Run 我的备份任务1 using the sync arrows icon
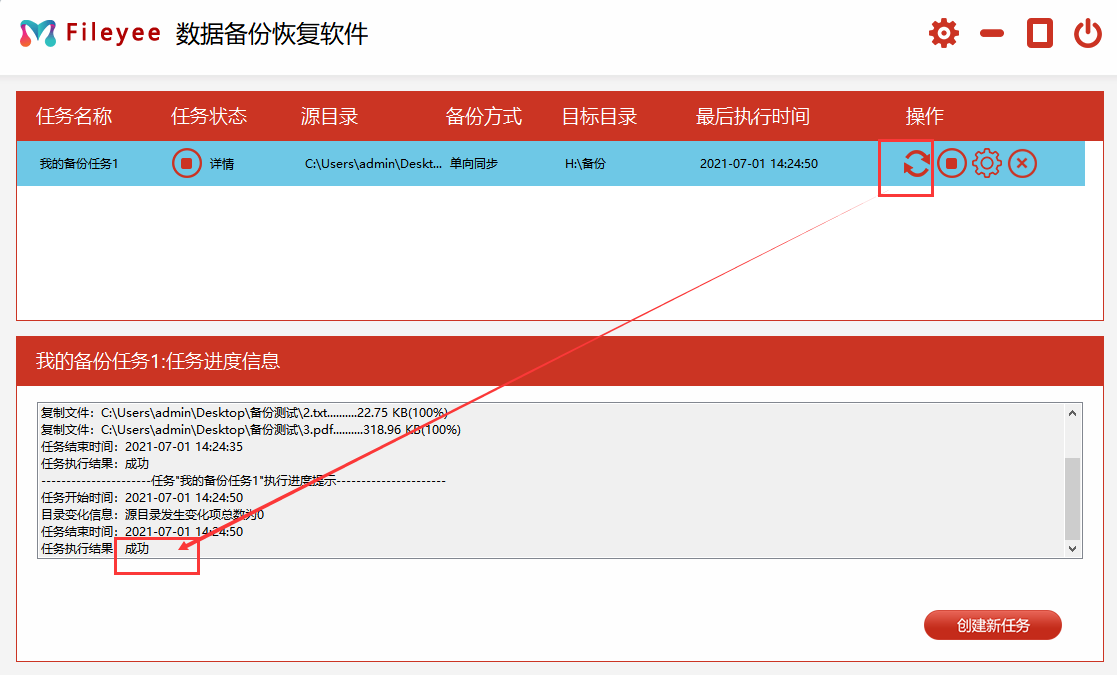The image size is (1117, 675). click(x=916, y=163)
